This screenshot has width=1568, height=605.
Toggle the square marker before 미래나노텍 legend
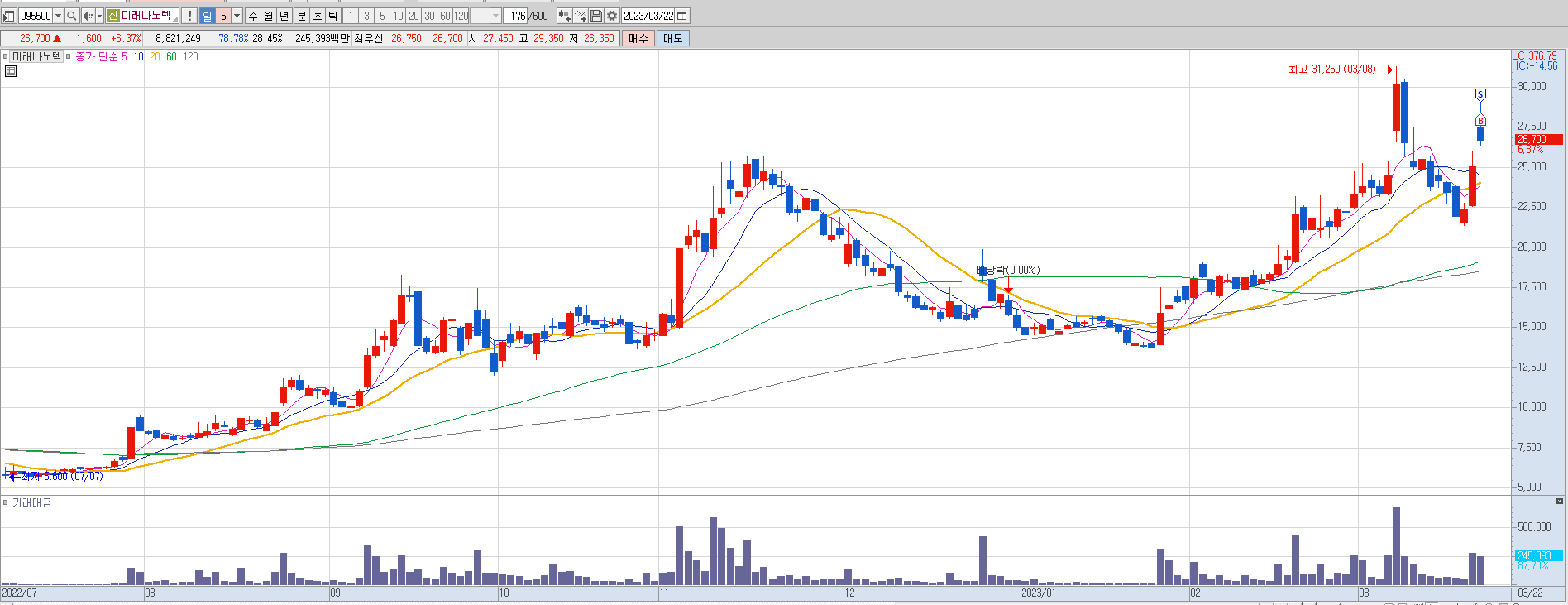[x=5, y=56]
